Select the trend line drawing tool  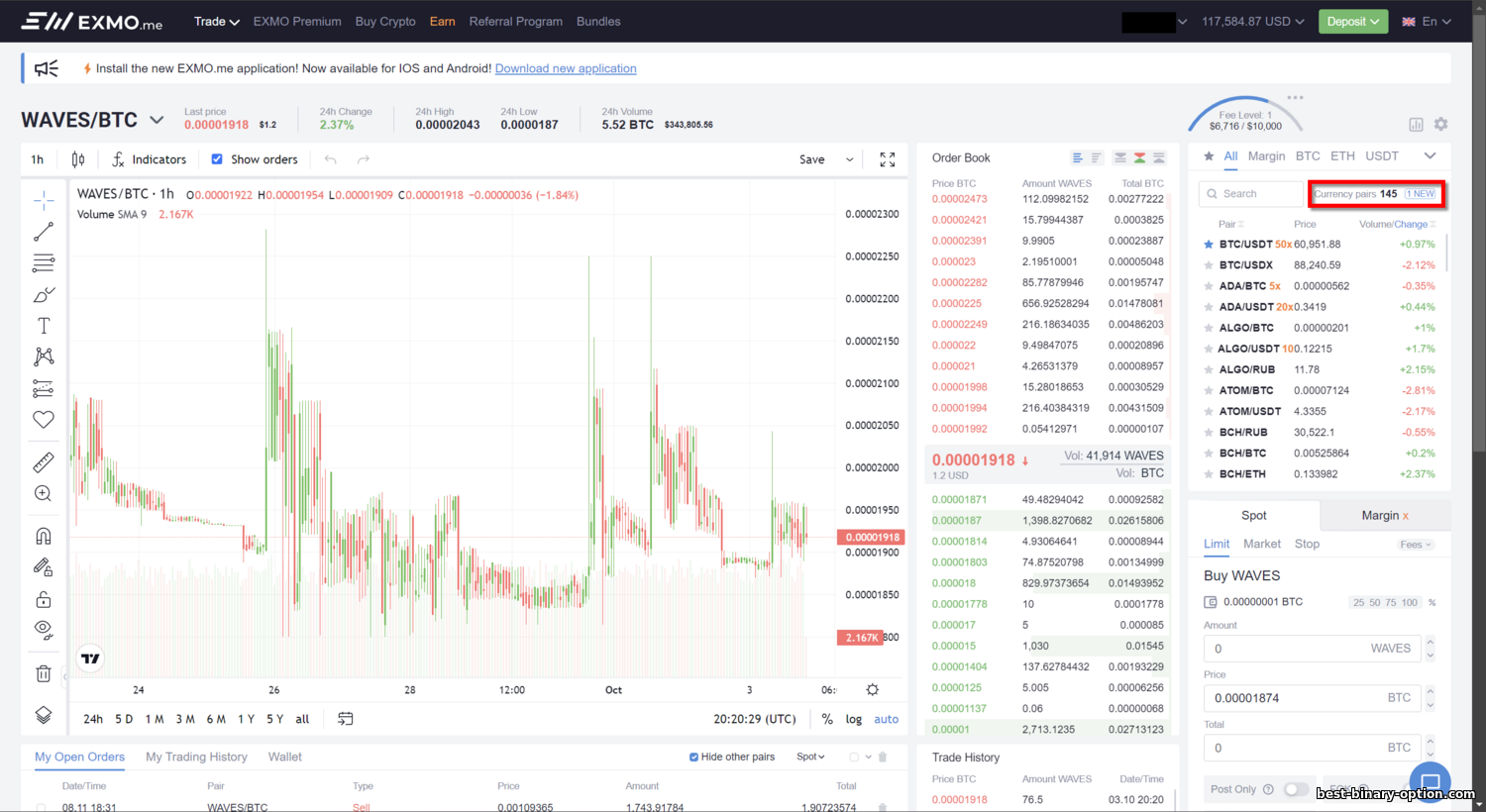point(44,232)
